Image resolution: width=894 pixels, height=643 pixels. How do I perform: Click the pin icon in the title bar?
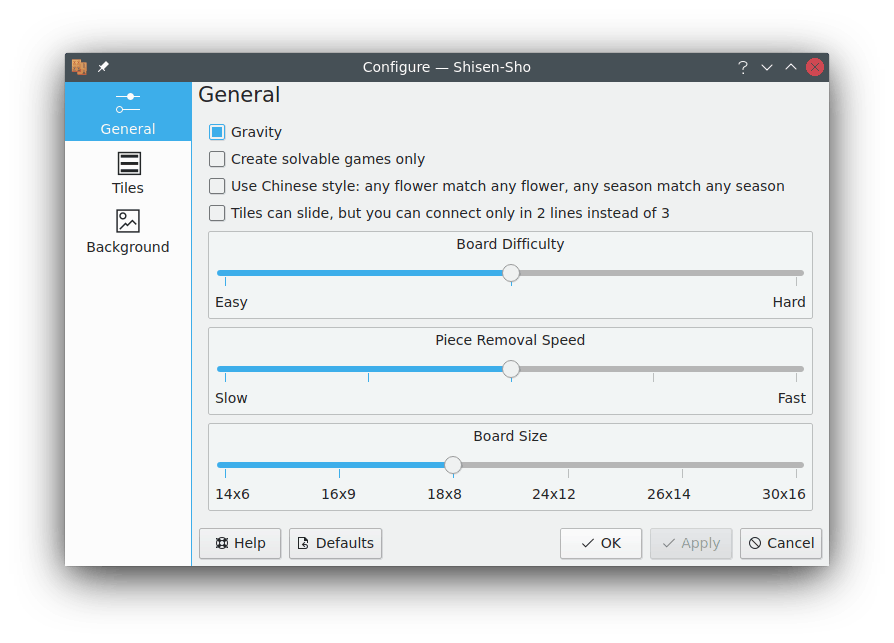point(103,67)
